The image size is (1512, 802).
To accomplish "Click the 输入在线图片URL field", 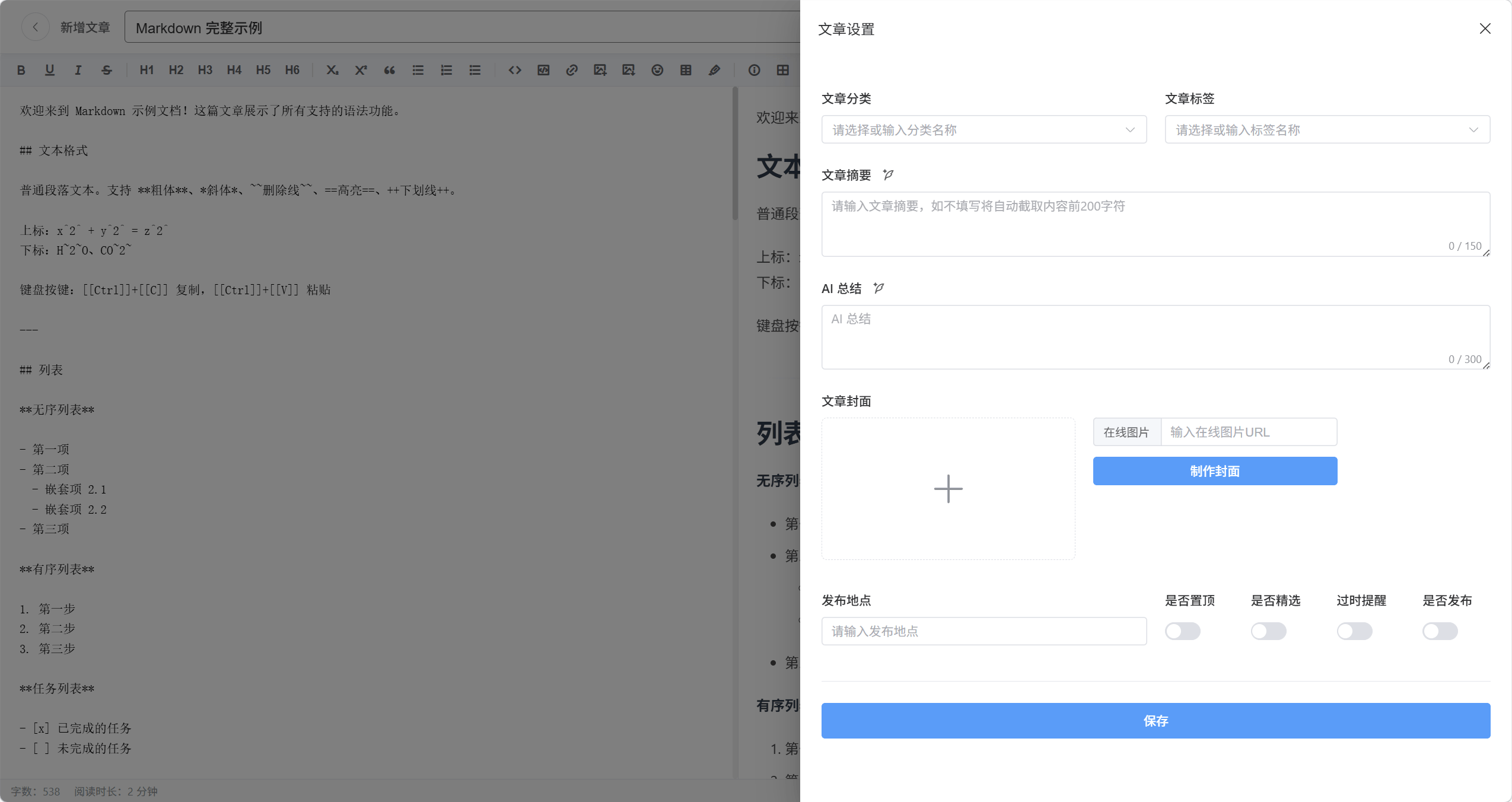I will pos(1249,432).
